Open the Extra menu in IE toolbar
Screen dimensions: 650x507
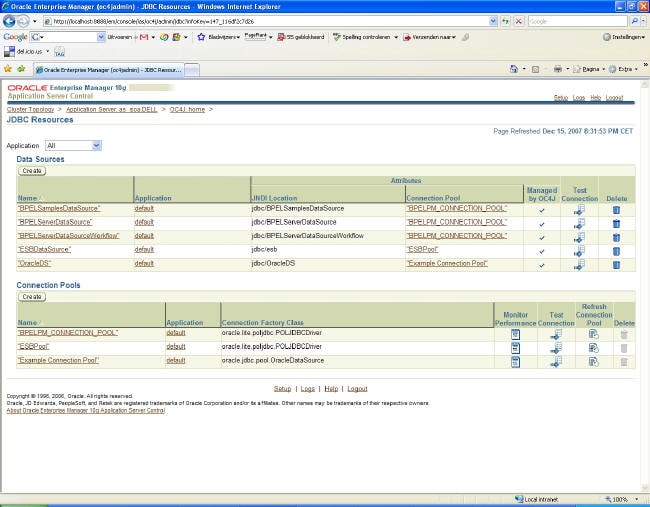pyautogui.click(x=624, y=69)
